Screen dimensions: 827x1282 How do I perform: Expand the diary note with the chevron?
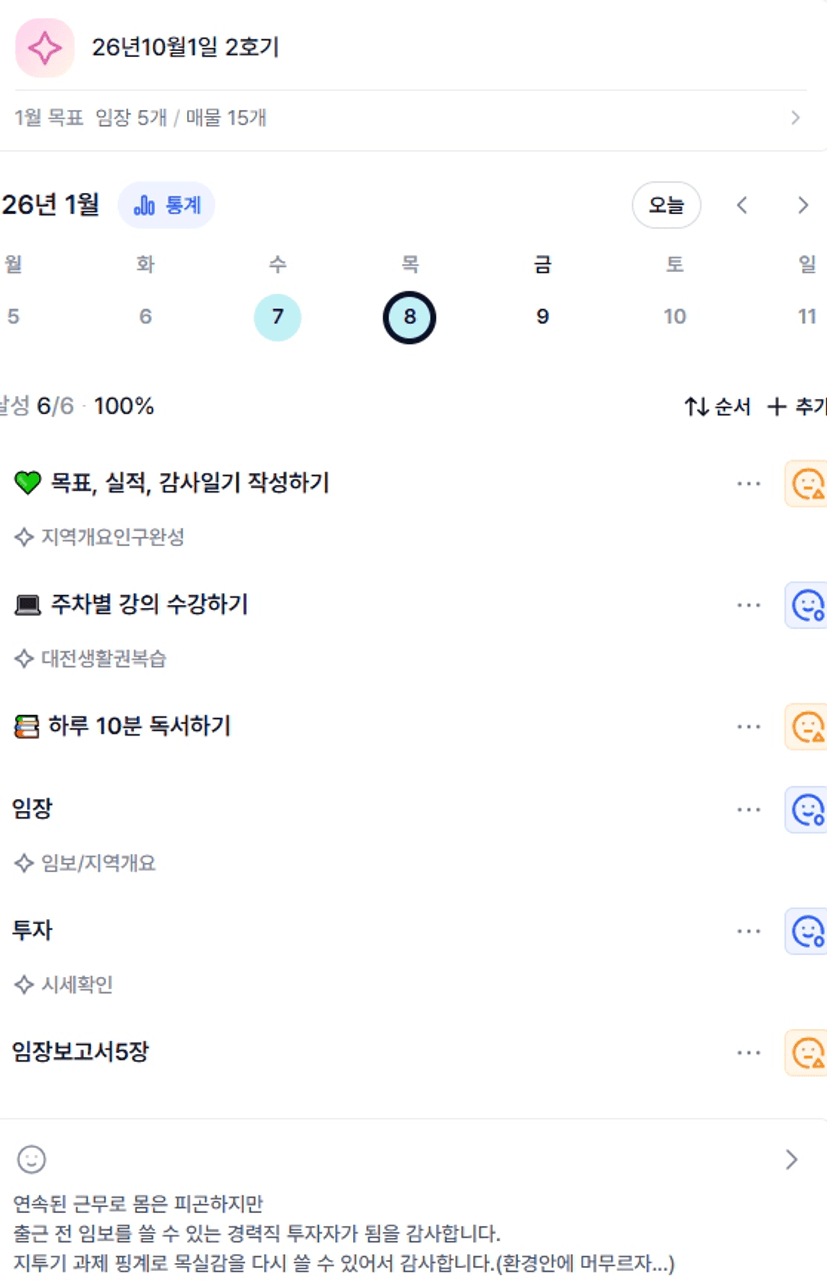pyautogui.click(x=792, y=1159)
